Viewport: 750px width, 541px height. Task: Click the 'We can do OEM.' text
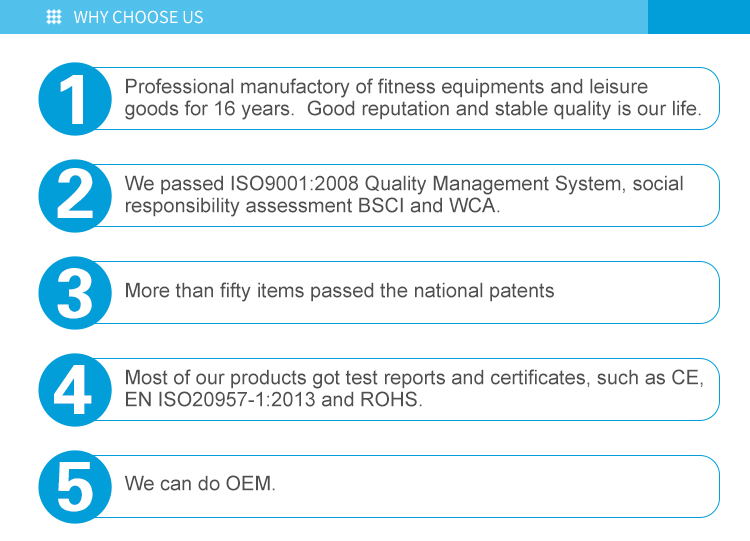click(x=199, y=484)
